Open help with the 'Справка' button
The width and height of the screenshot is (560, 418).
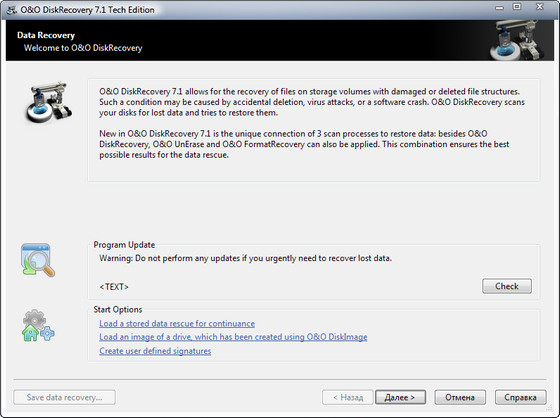click(520, 397)
